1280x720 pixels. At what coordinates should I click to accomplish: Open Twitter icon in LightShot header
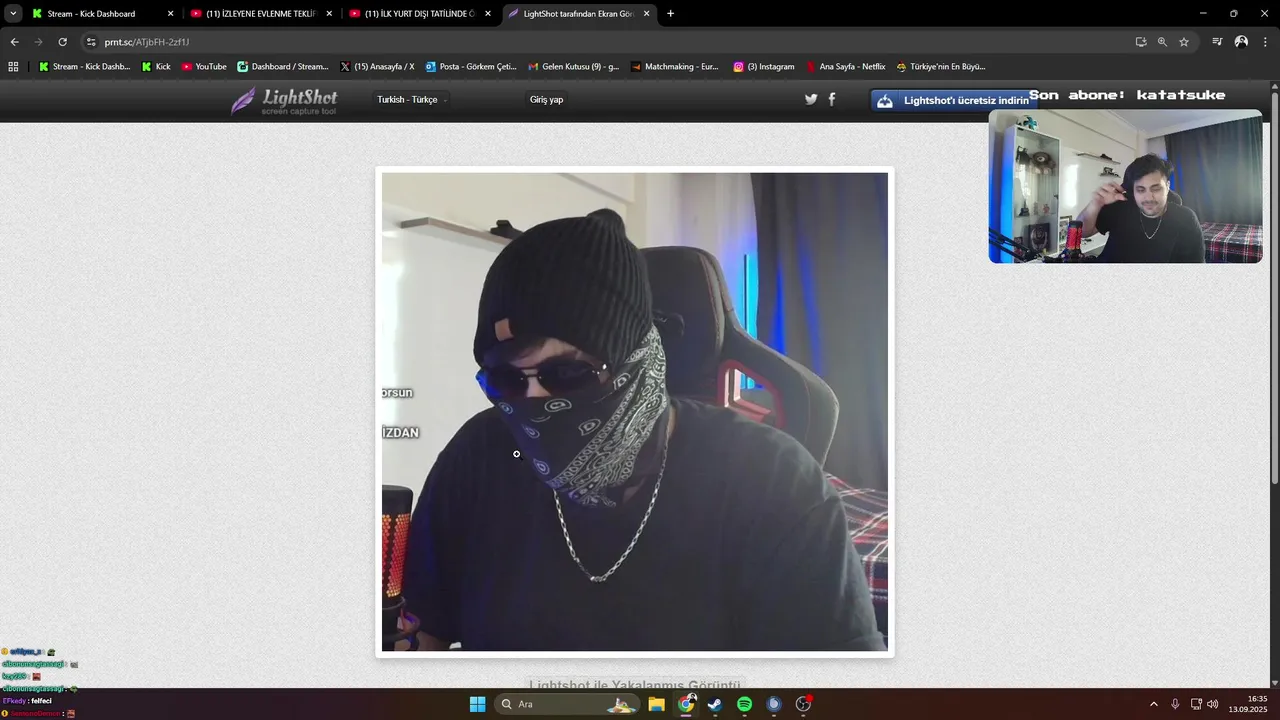pyautogui.click(x=811, y=99)
